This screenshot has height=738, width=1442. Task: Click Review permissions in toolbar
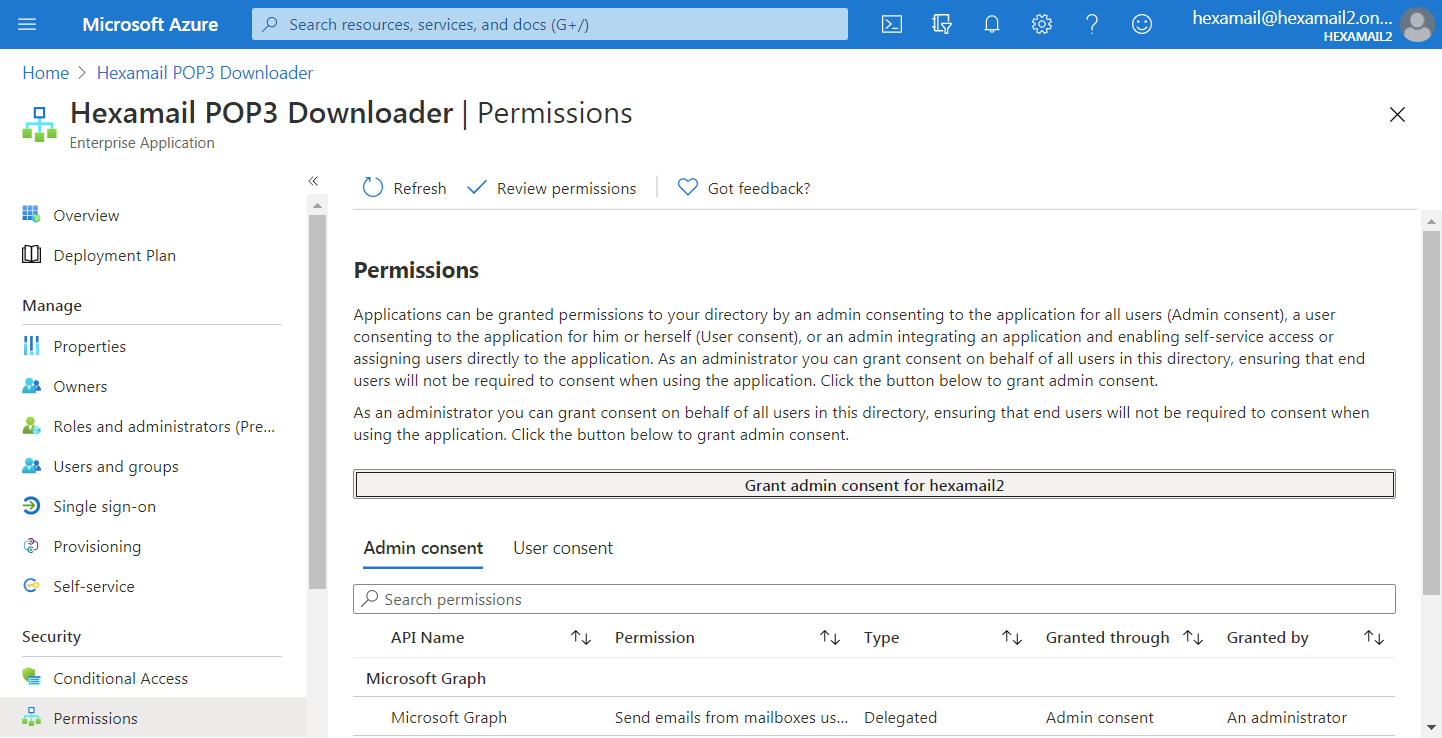click(552, 188)
